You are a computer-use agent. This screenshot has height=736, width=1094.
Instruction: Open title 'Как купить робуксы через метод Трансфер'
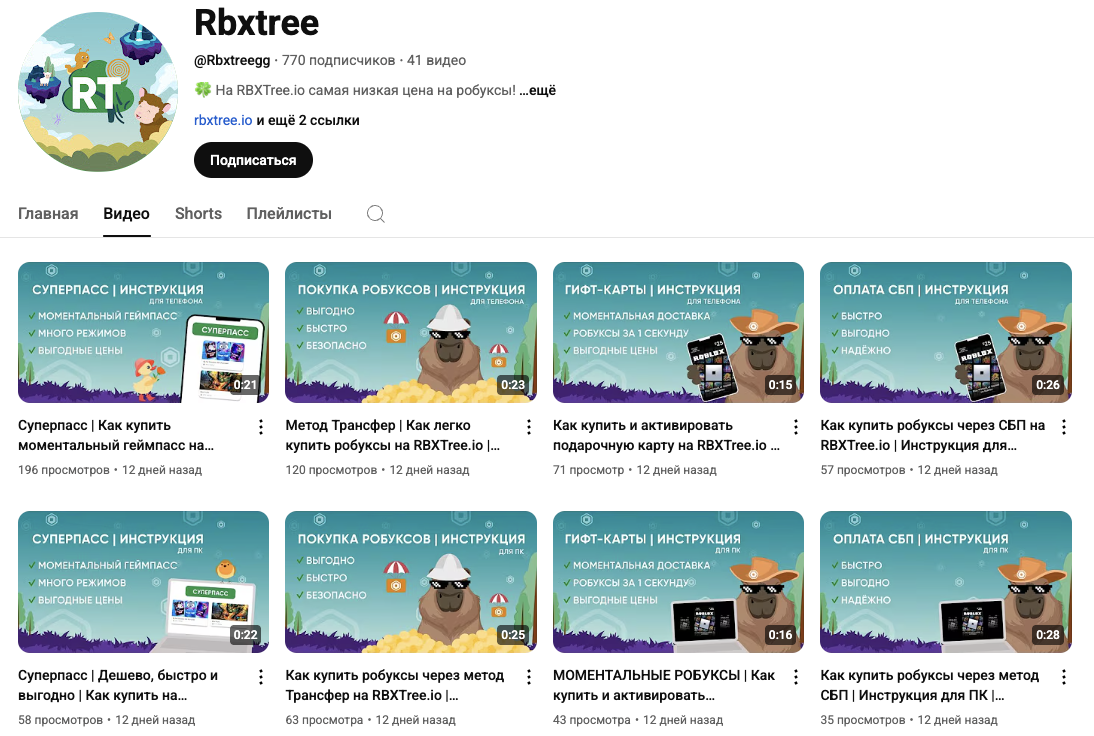click(x=395, y=685)
